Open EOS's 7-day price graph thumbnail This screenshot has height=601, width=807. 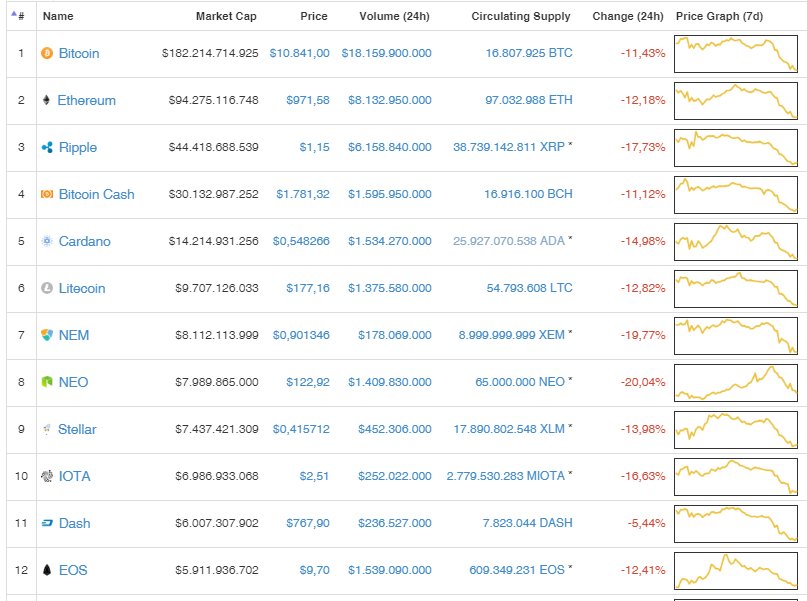tap(736, 571)
